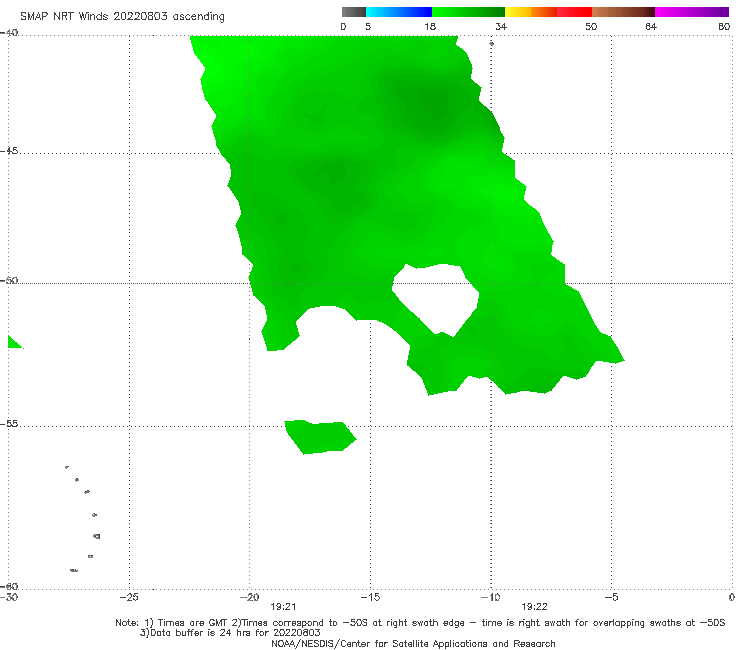Click the dark green wind maximum near -43
Screen dimensions: 740x650
[x=432, y=106]
